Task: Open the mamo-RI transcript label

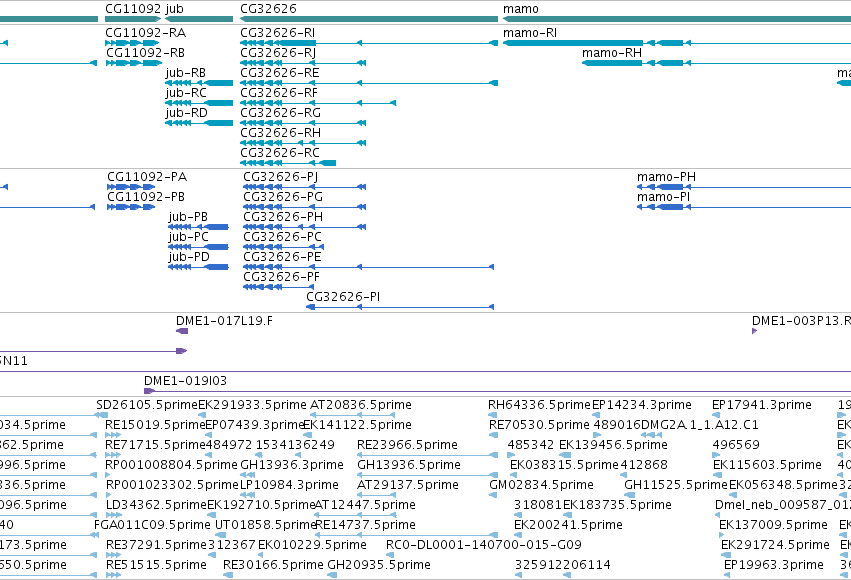Action: pos(530,33)
